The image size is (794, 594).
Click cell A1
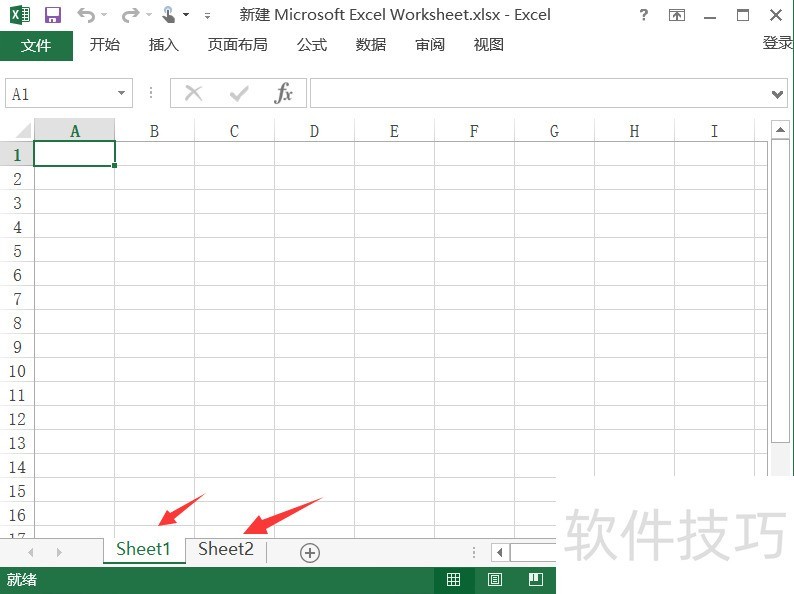click(x=74, y=153)
